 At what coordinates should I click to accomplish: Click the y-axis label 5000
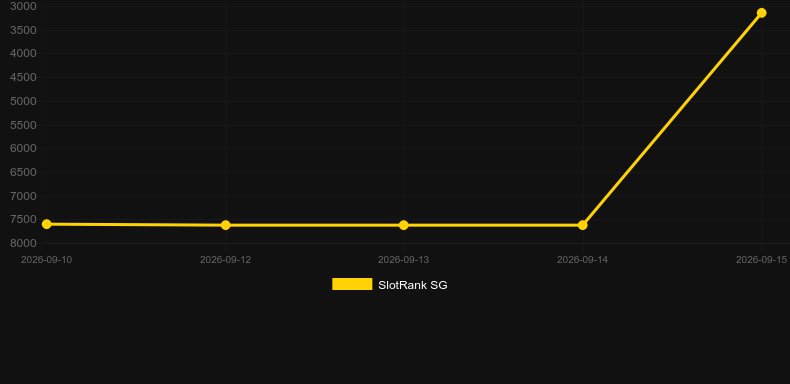click(23, 101)
